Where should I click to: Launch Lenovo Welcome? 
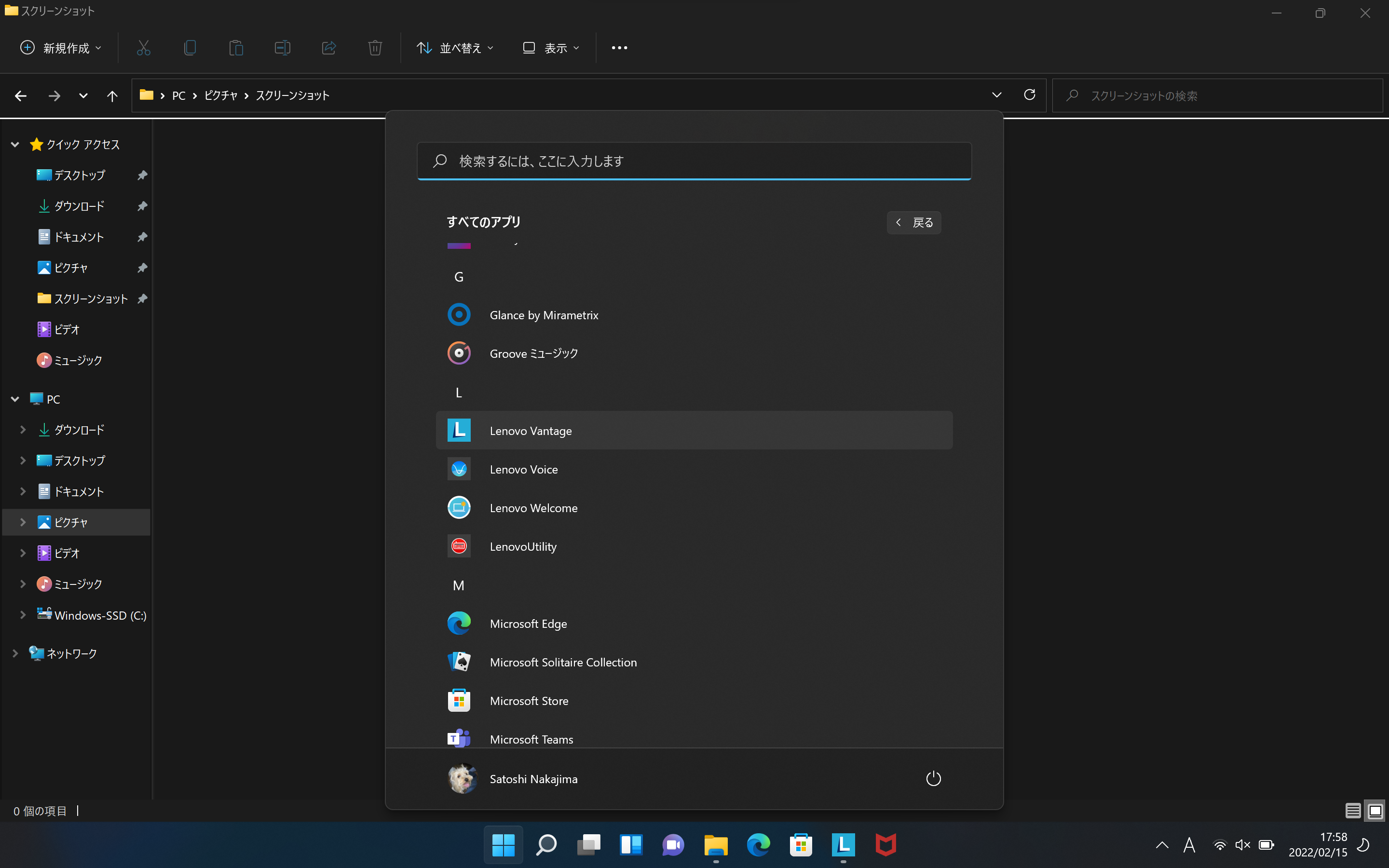click(694, 507)
